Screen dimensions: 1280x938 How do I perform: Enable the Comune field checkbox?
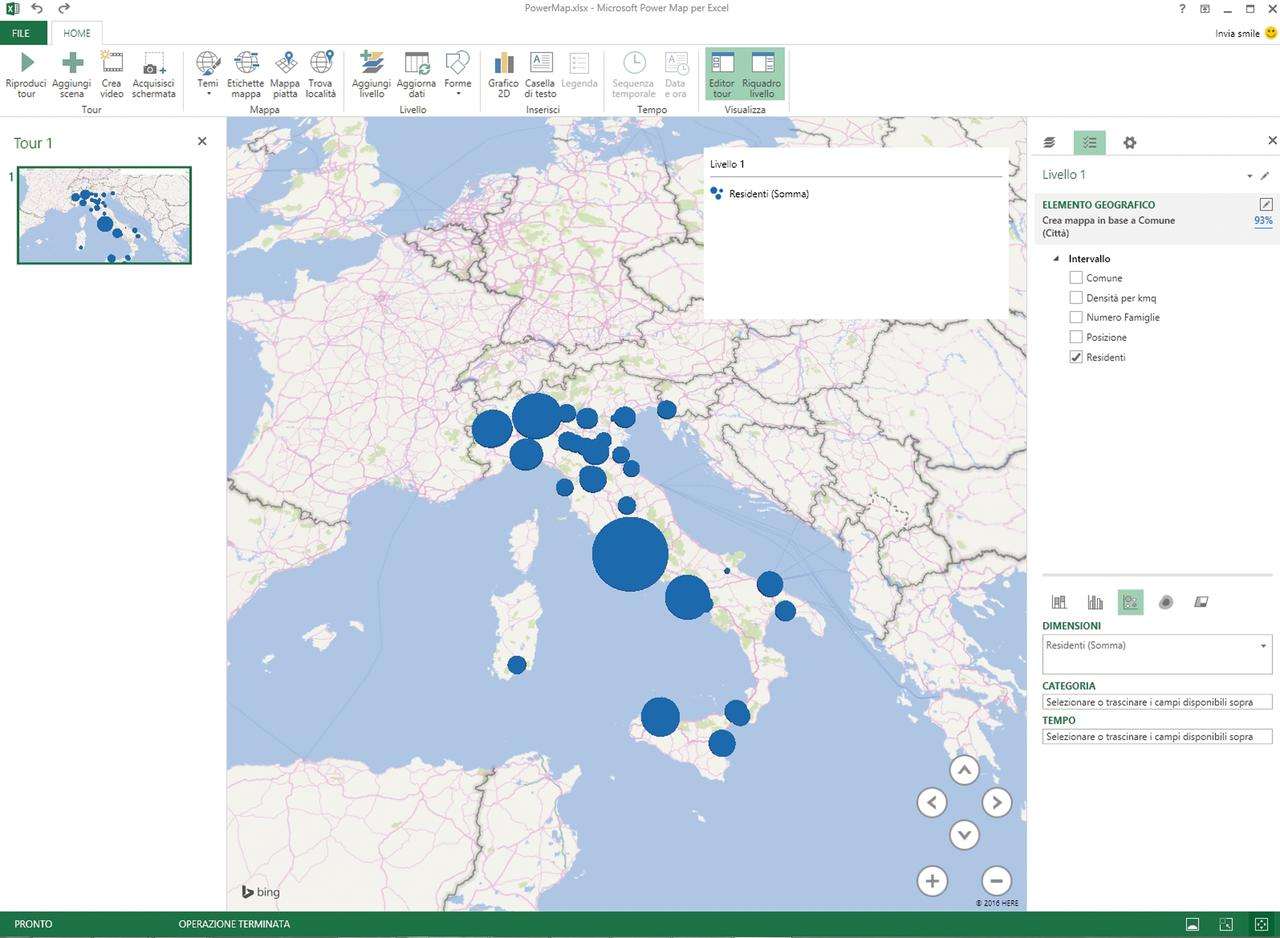tap(1076, 278)
